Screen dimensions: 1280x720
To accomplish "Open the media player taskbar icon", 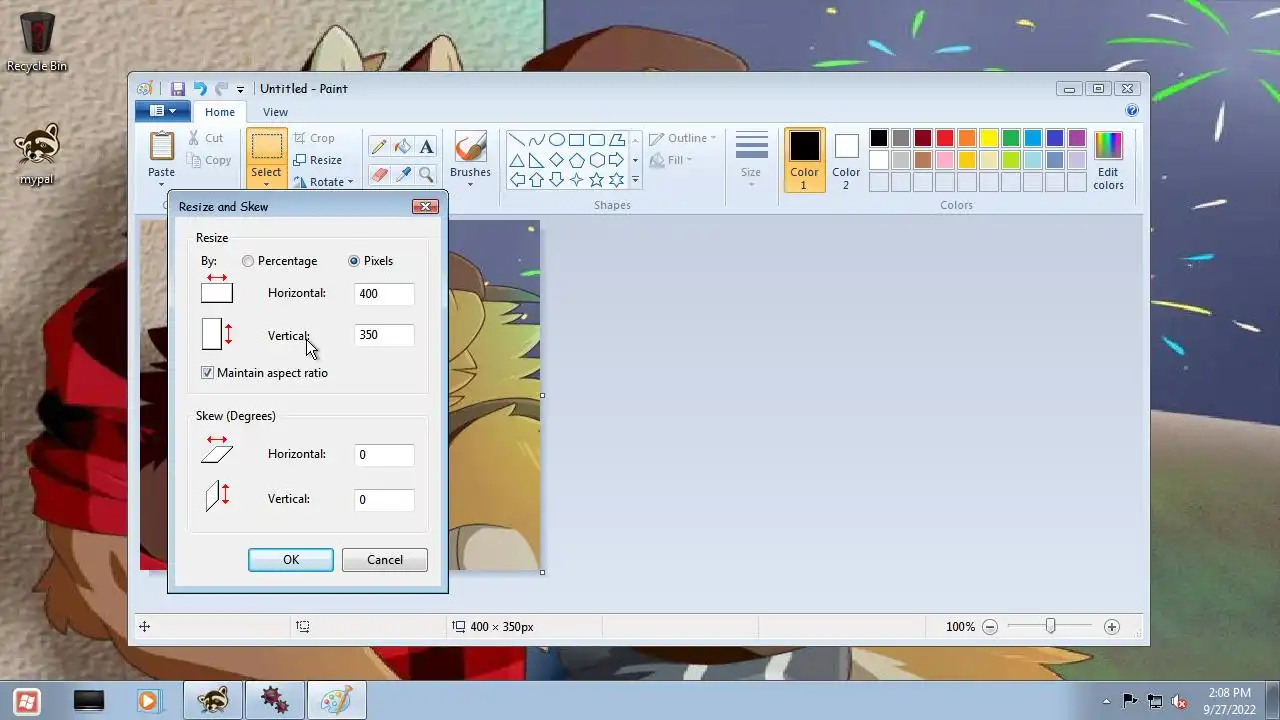I will (148, 700).
